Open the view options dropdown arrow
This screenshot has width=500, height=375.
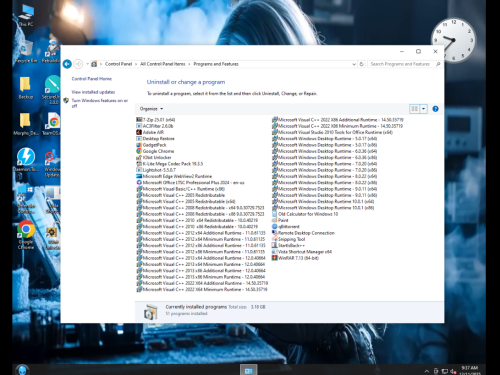coord(423,109)
